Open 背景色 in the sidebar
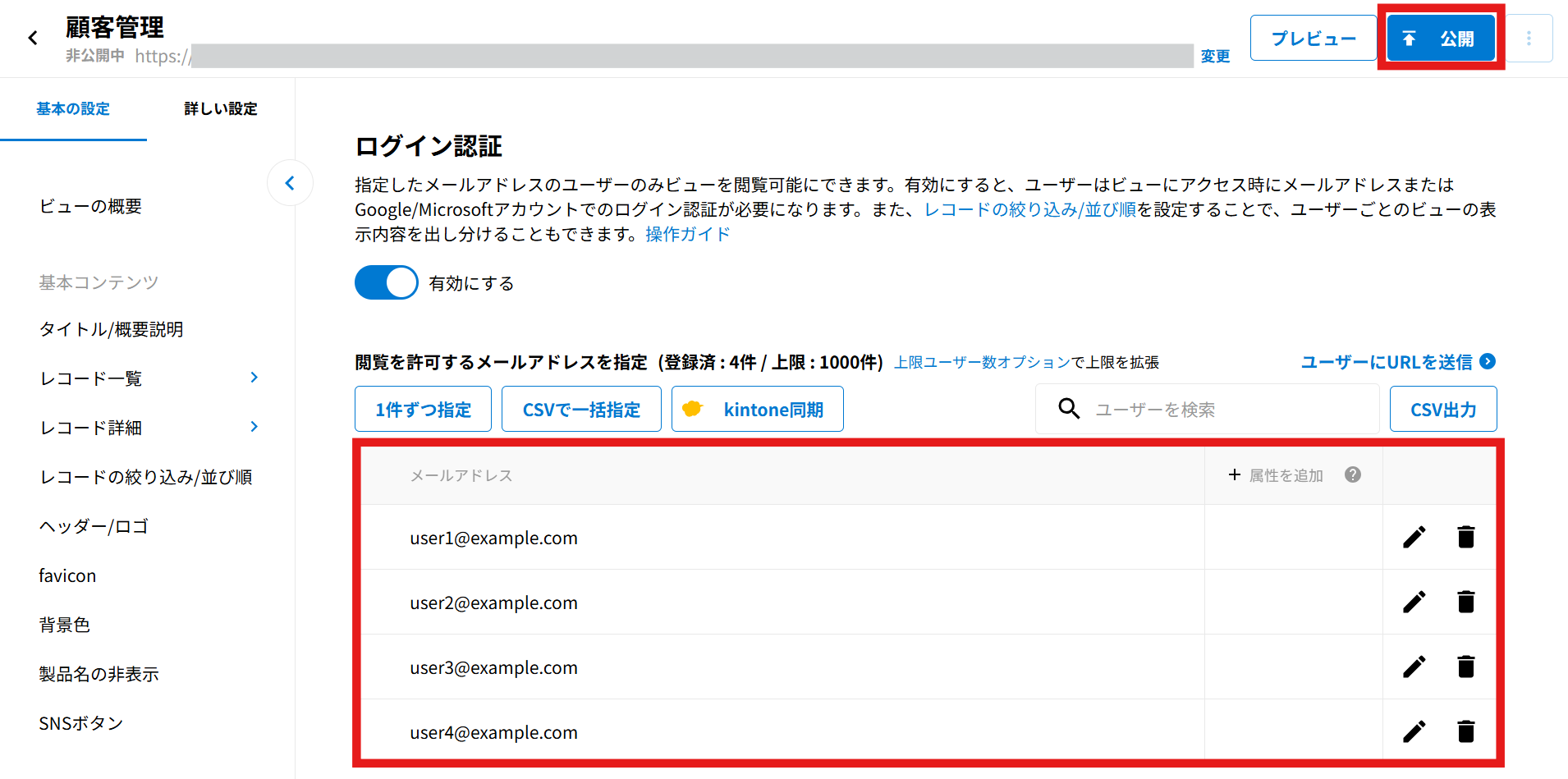 pos(65,625)
